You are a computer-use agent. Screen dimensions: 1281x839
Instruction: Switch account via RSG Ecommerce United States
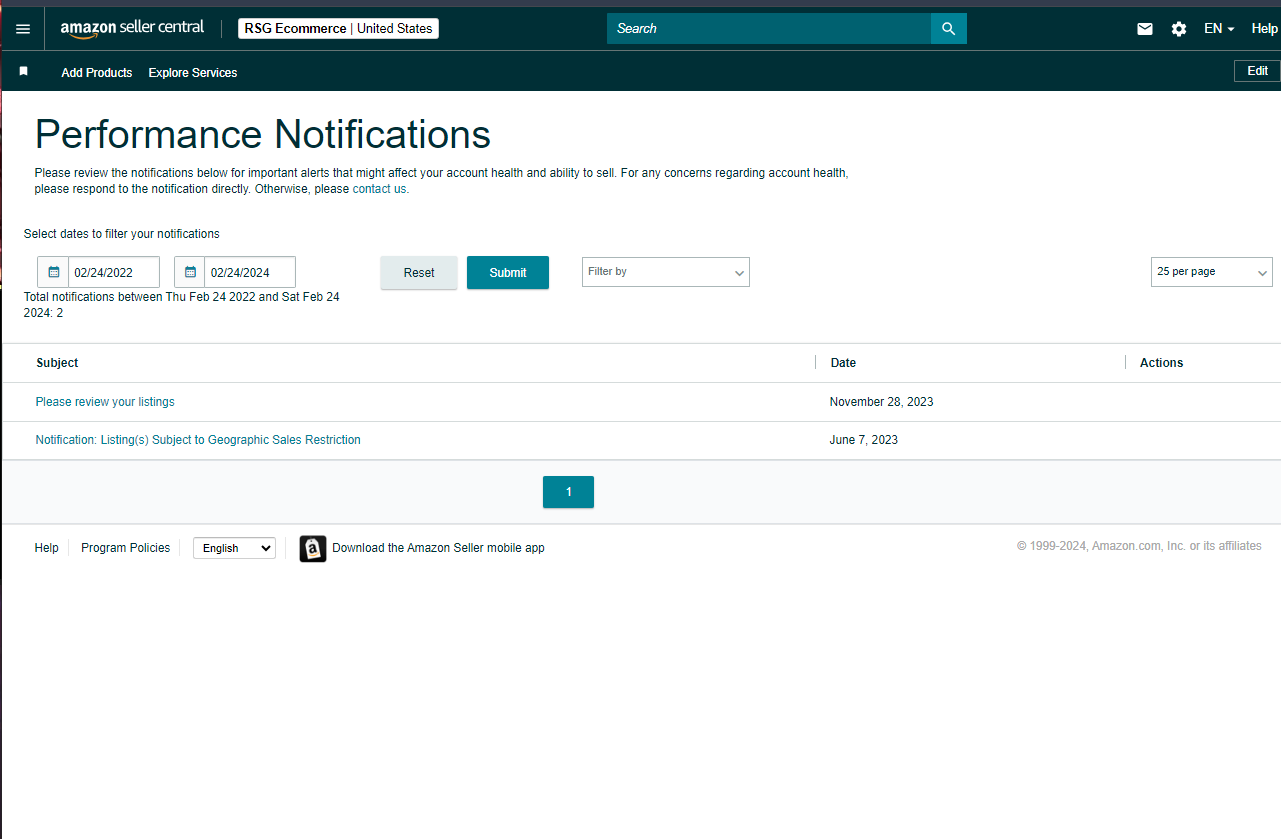coord(338,29)
